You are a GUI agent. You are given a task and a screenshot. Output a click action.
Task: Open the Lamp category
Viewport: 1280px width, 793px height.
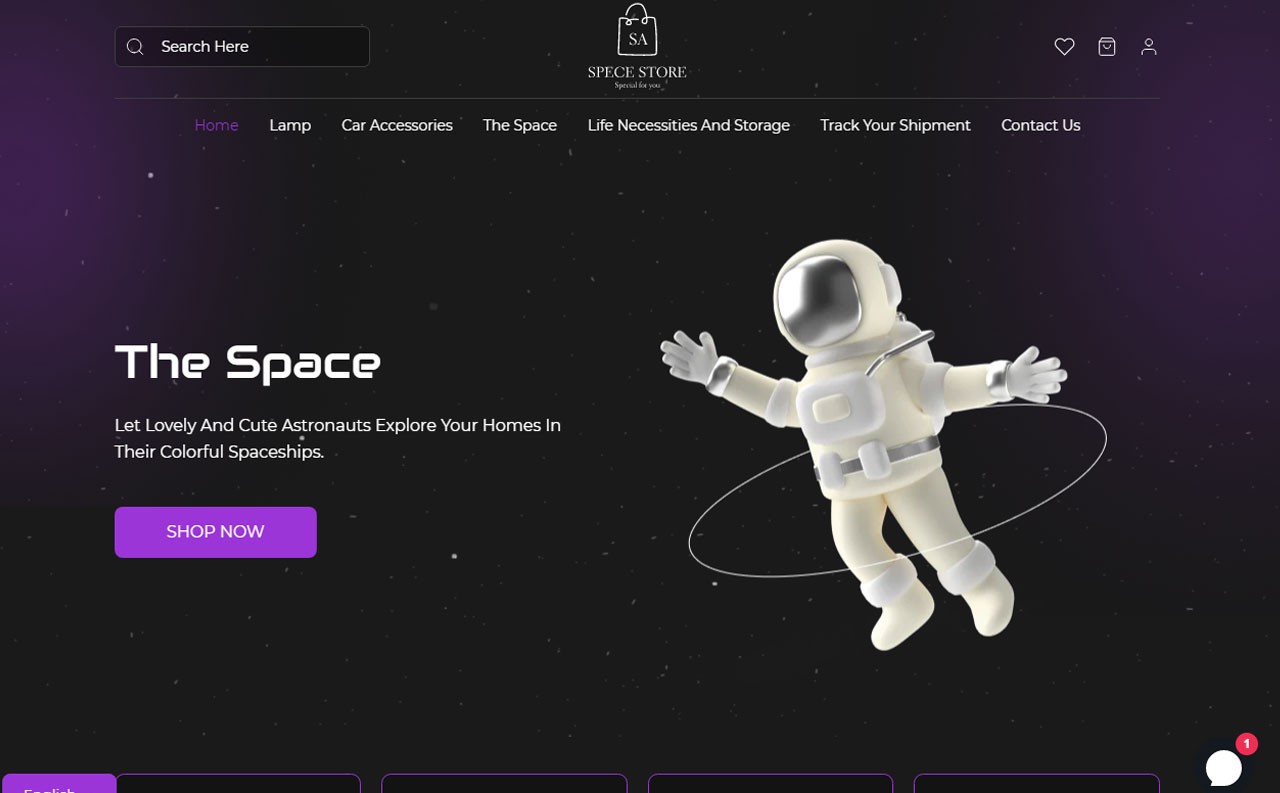click(290, 125)
